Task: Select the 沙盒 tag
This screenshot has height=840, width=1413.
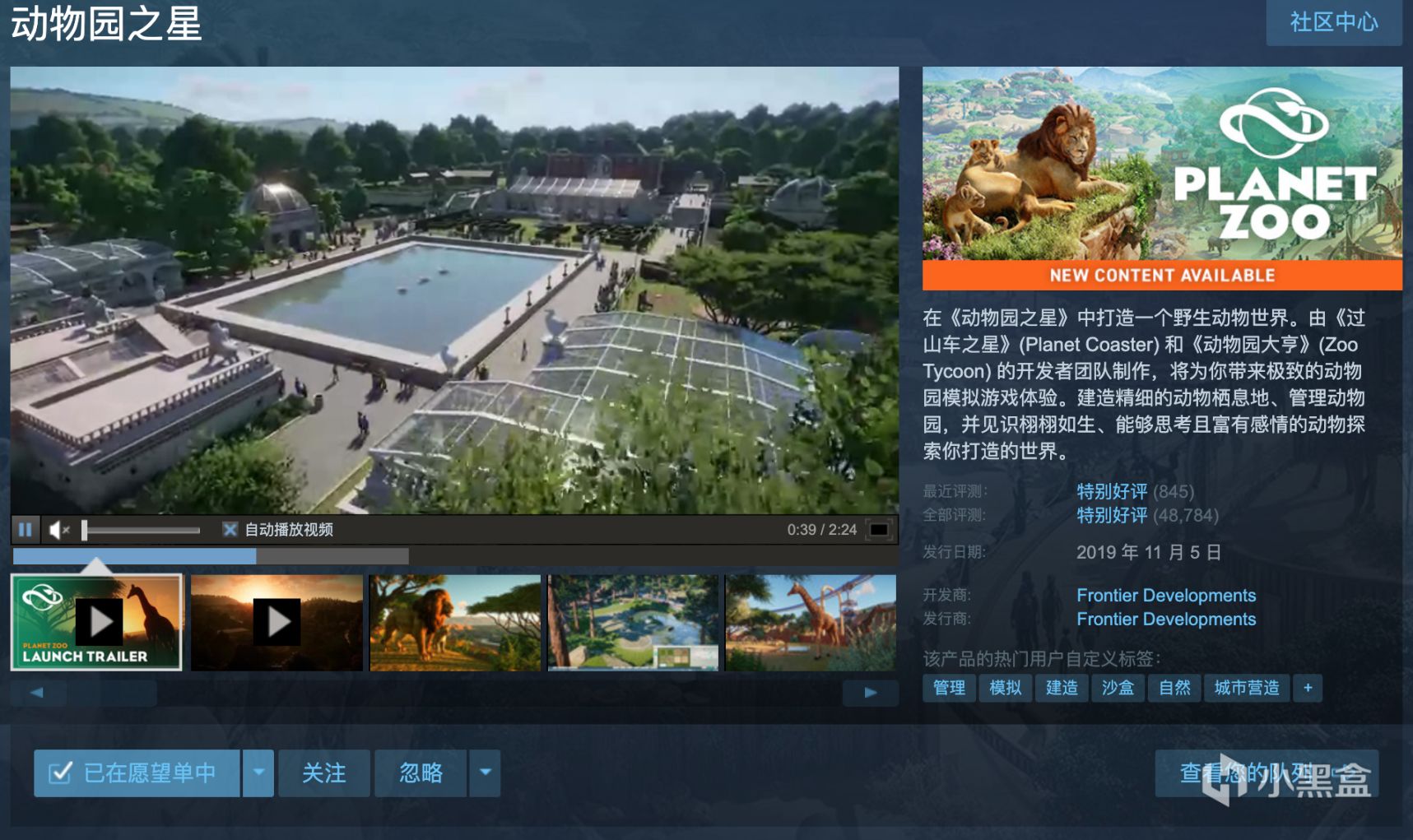Action: pyautogui.click(x=1118, y=688)
